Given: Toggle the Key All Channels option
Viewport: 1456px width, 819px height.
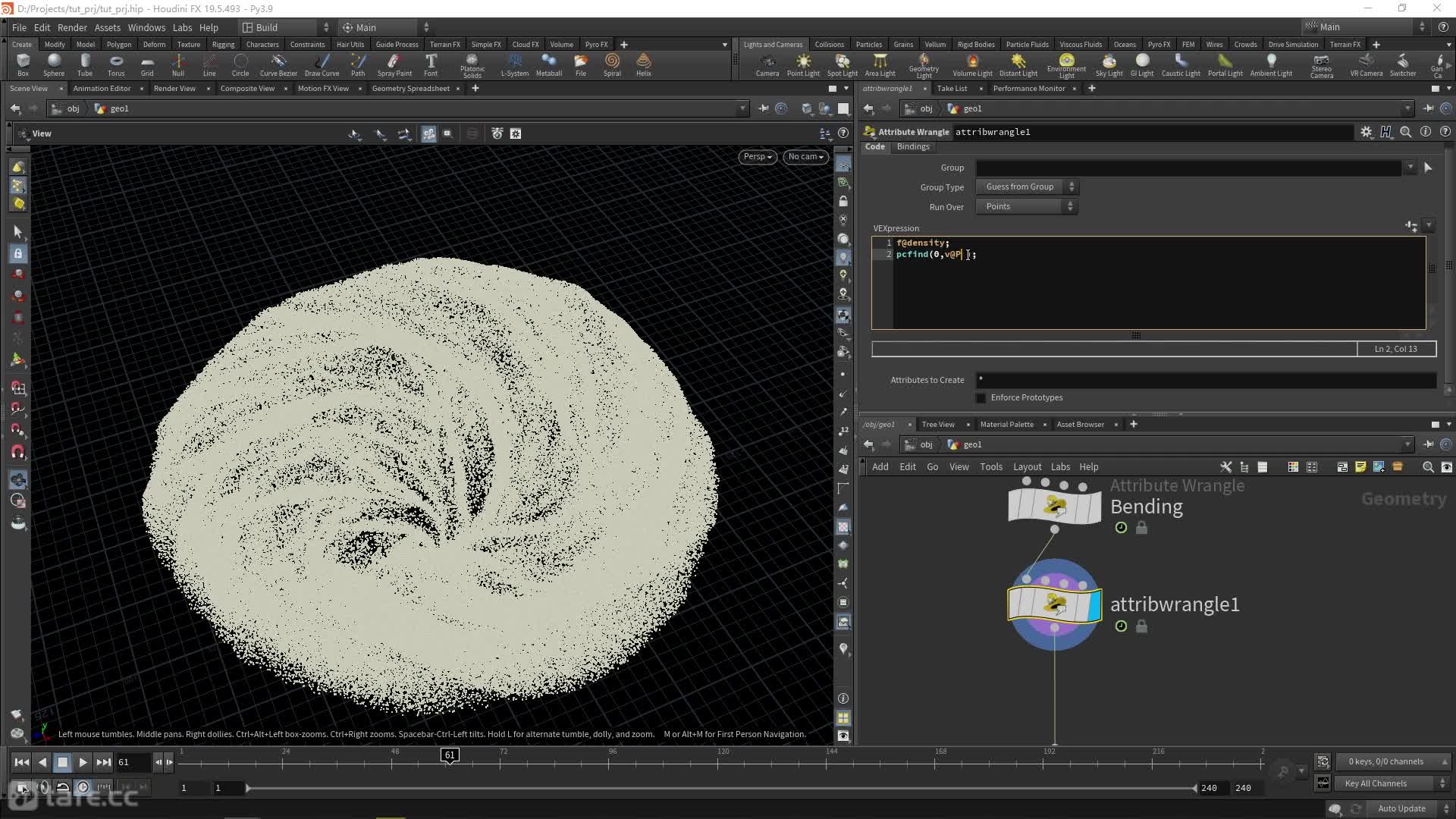Looking at the screenshot, I should coord(1392,783).
